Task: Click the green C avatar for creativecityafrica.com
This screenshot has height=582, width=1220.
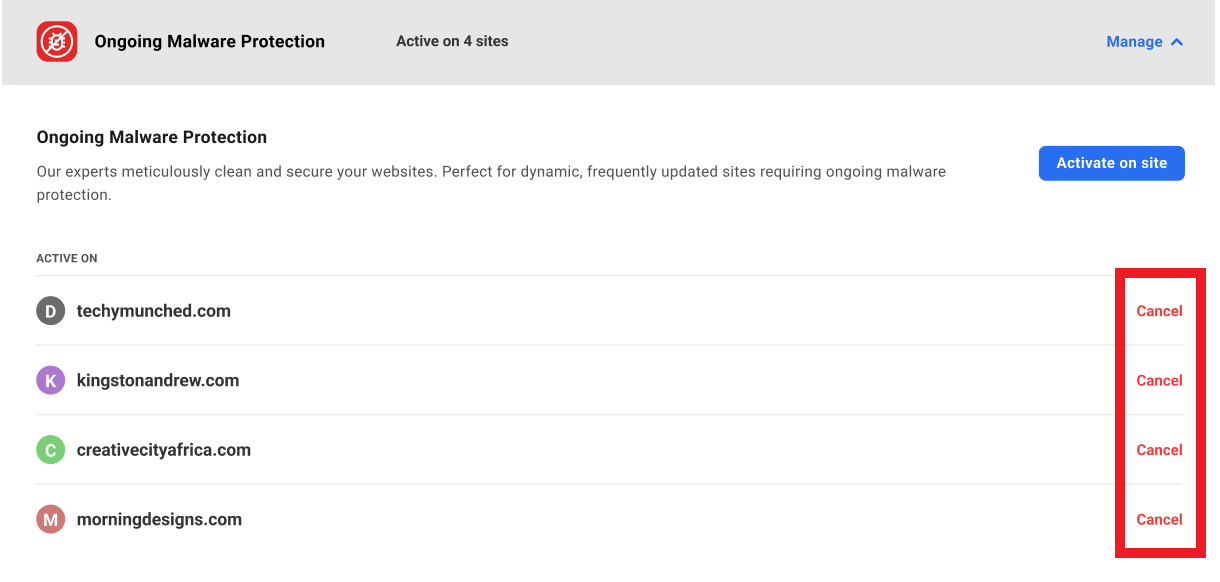Action: pyautogui.click(x=51, y=450)
